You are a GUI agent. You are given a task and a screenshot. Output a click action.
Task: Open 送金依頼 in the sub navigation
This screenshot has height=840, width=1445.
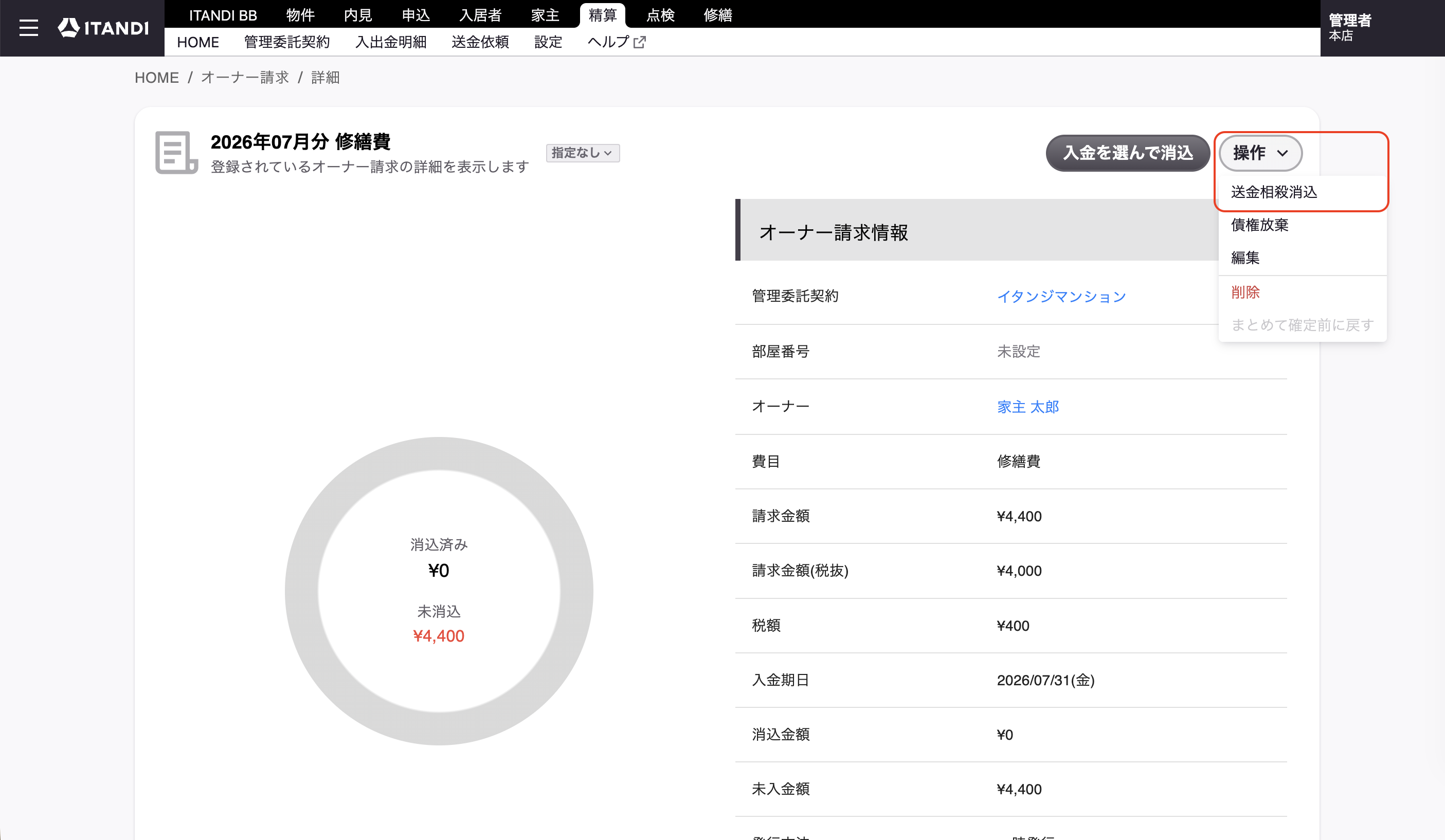point(480,42)
